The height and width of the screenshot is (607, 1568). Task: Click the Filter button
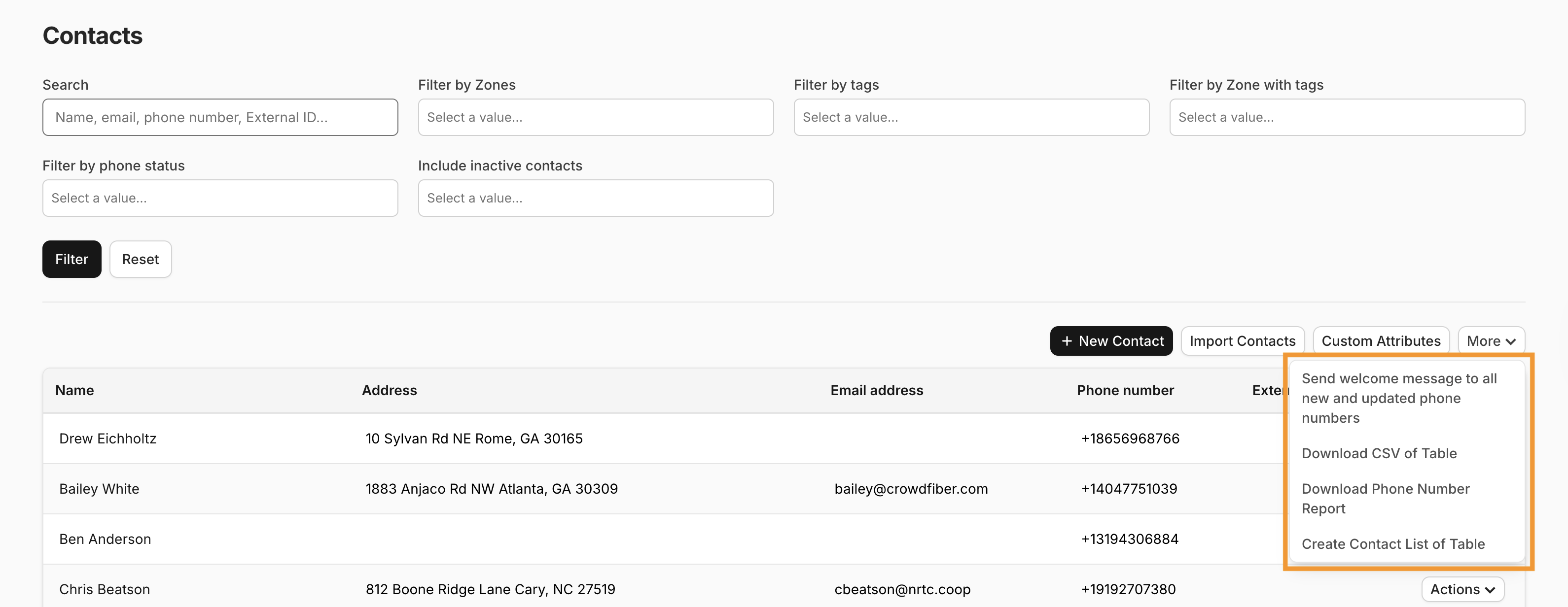[71, 259]
